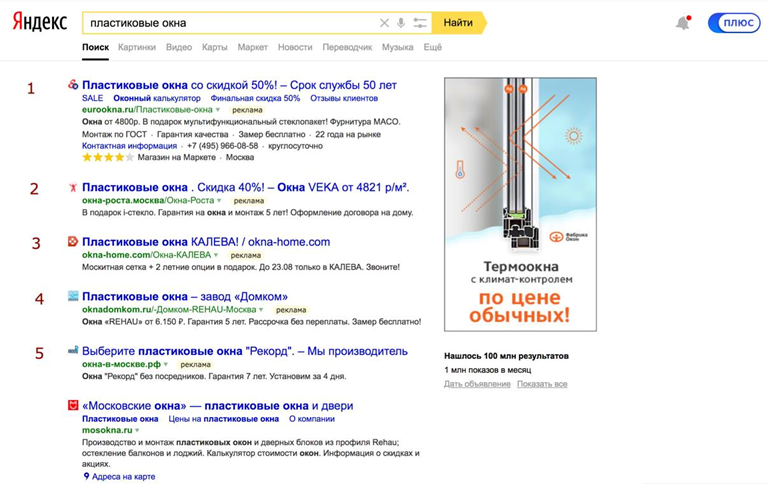Open 'О компании' sitelink

tap(312, 419)
